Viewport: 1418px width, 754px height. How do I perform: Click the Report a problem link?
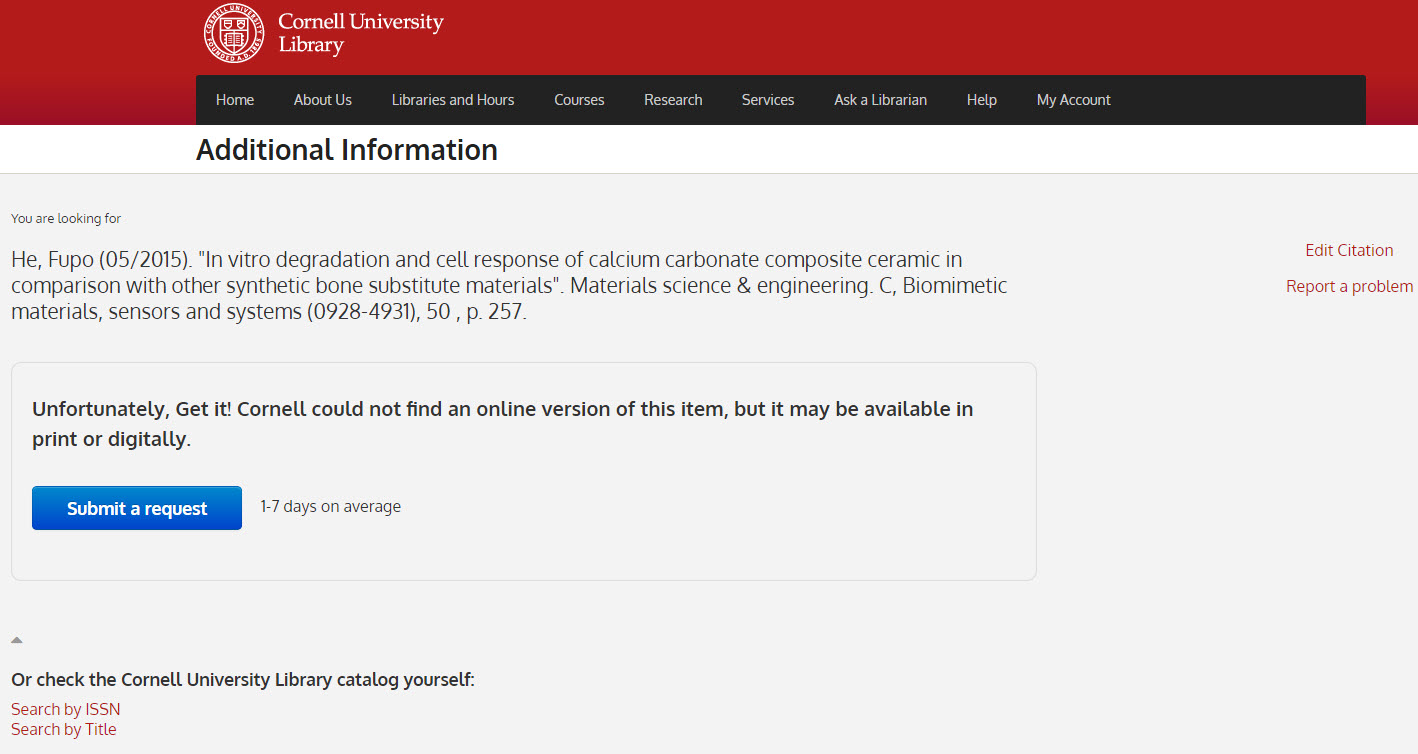point(1349,286)
